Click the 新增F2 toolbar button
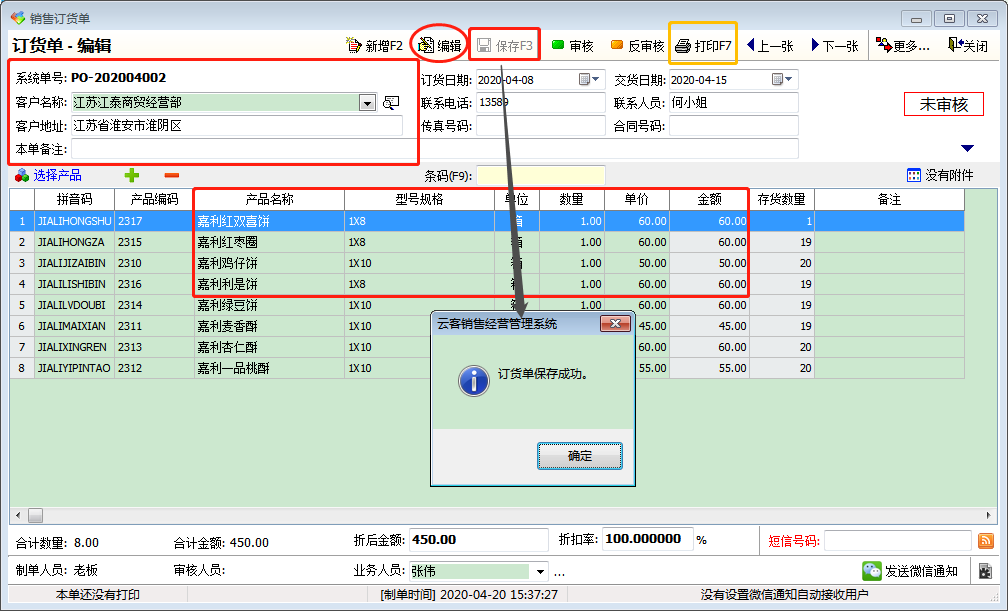 coord(374,46)
